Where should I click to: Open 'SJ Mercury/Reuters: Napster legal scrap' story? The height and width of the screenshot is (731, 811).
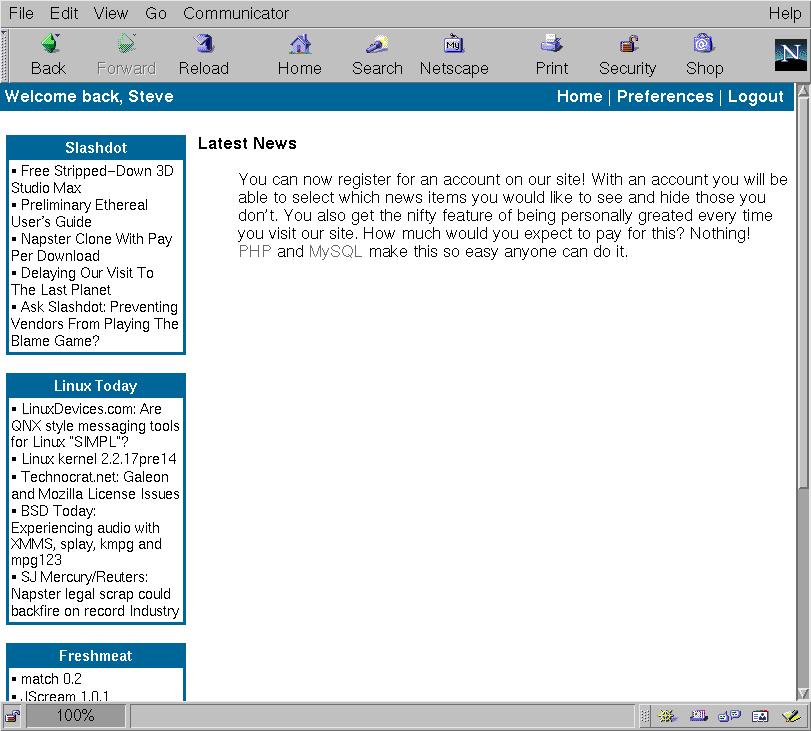[95, 594]
